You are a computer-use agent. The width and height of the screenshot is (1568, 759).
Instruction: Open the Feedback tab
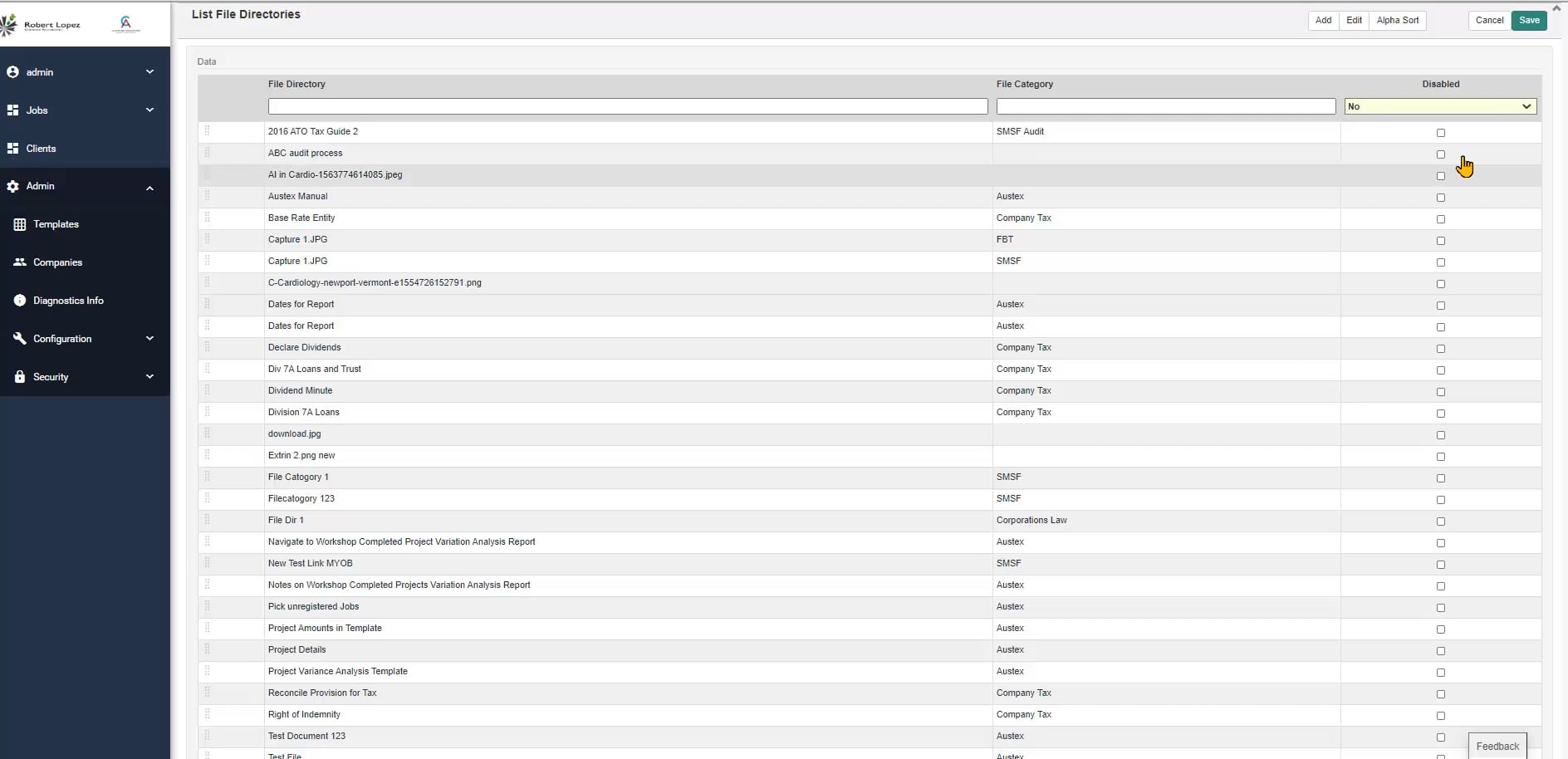1497,746
